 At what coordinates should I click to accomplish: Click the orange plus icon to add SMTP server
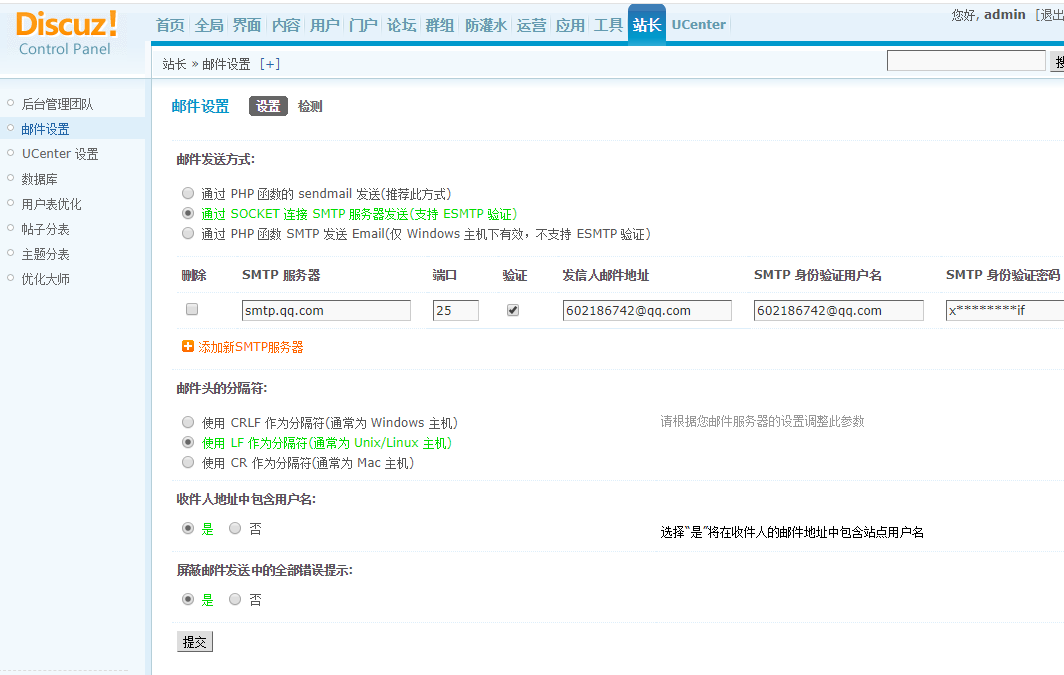(x=188, y=347)
